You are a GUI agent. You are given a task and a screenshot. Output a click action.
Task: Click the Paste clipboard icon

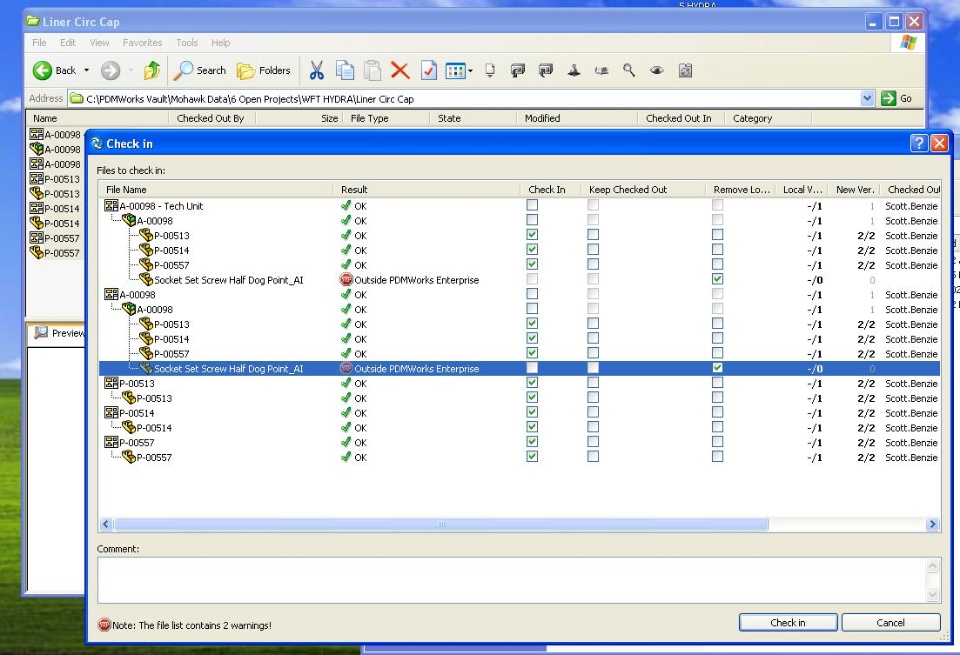point(372,70)
